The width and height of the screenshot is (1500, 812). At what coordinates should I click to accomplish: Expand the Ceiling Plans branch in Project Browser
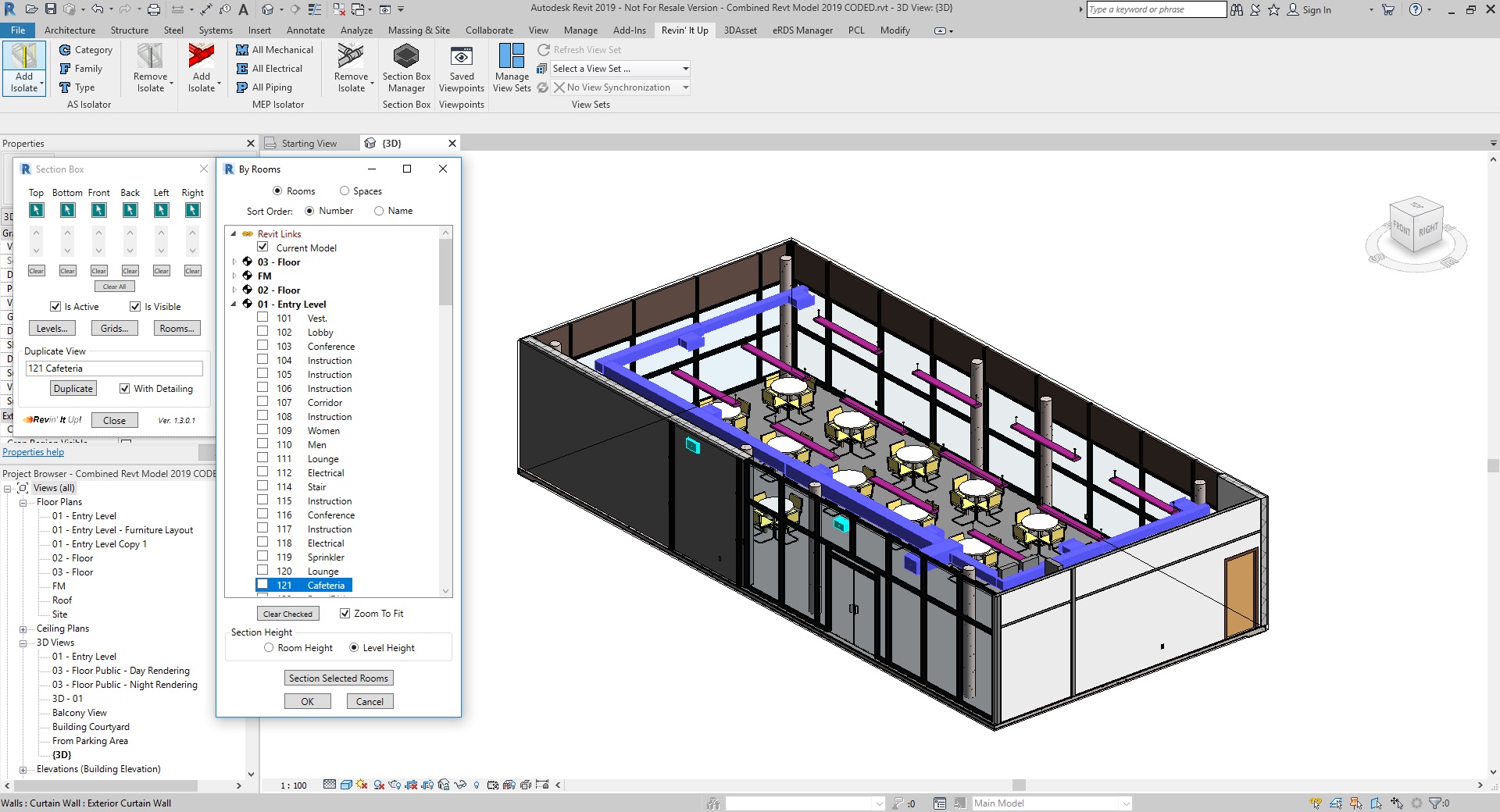23,629
